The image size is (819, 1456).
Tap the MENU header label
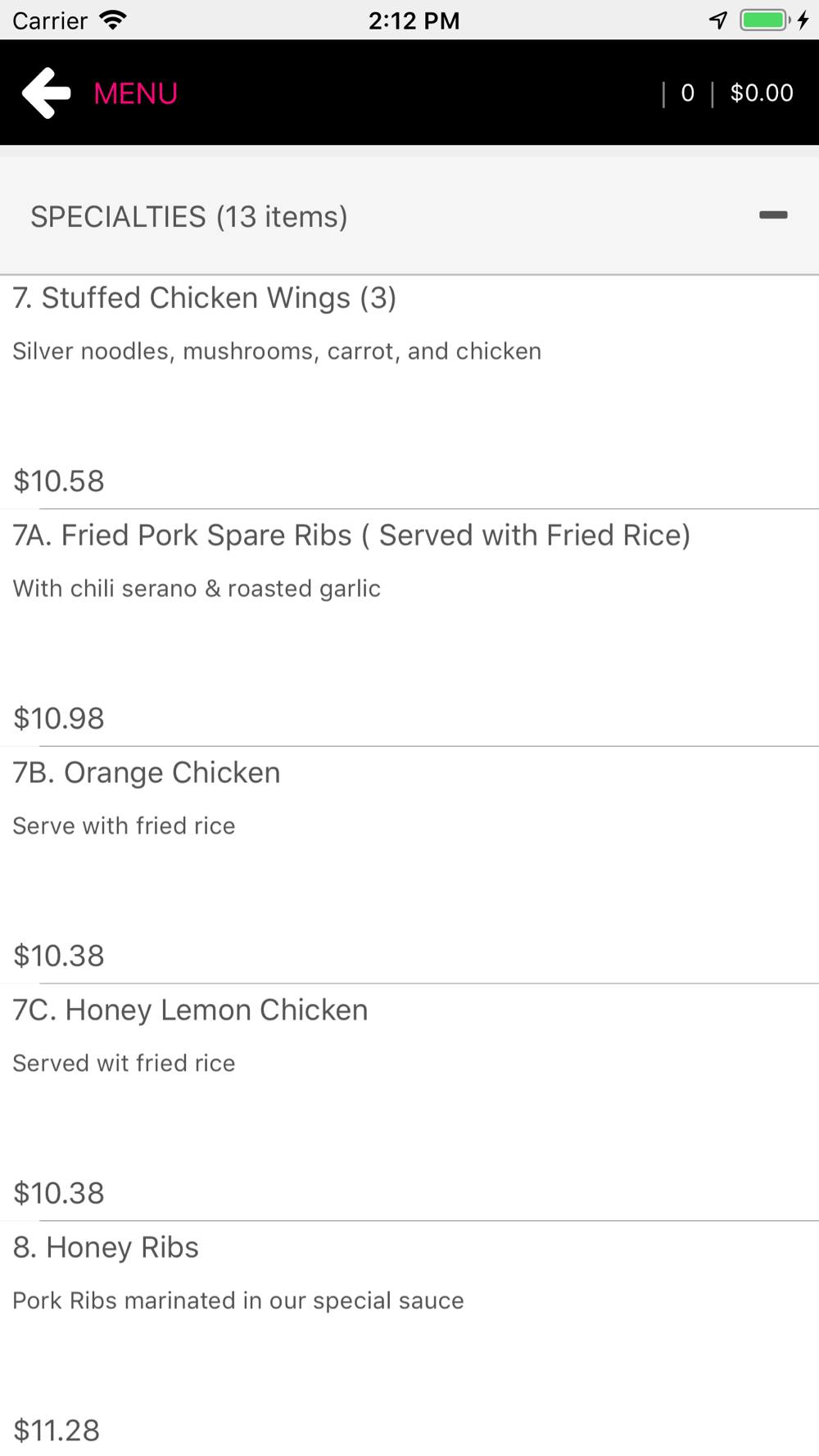pyautogui.click(x=136, y=93)
